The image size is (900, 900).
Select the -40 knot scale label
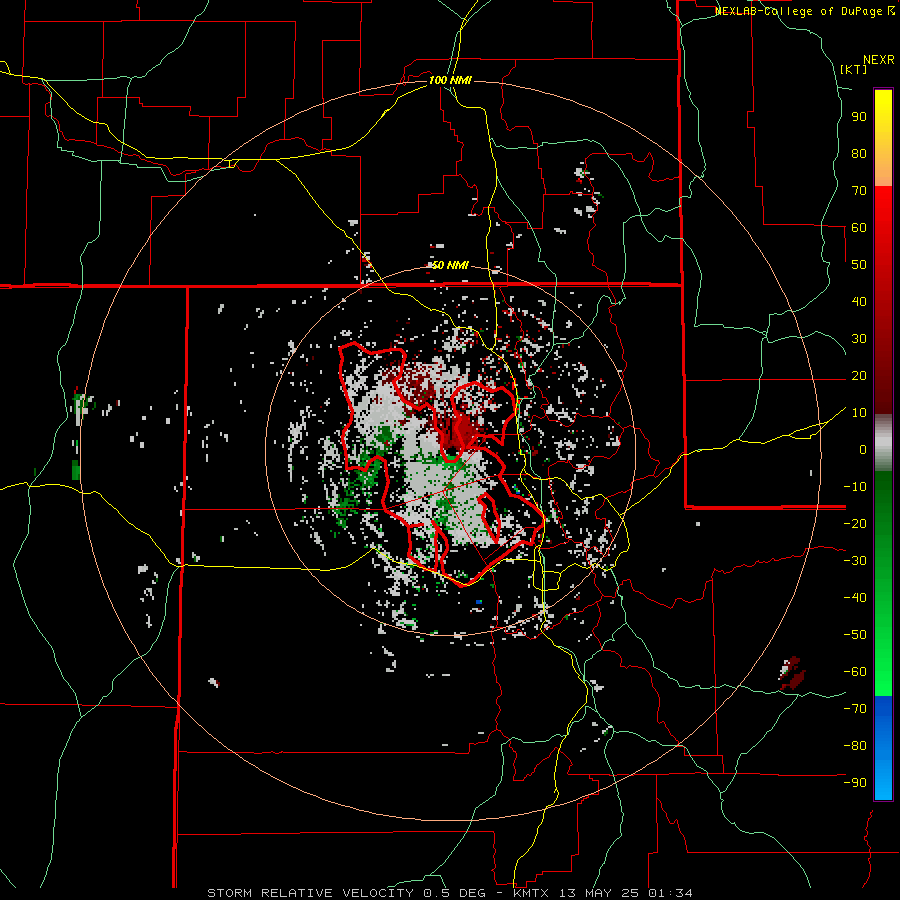pos(855,598)
